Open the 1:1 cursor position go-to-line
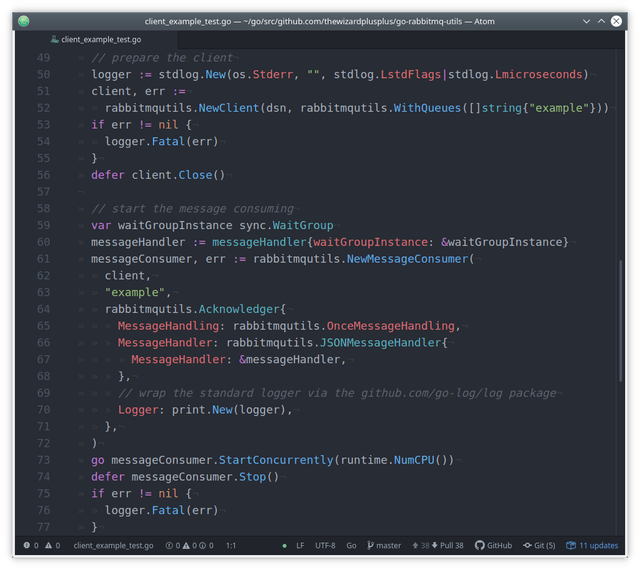Image resolution: width=640 pixels, height=570 pixels. coord(231,546)
